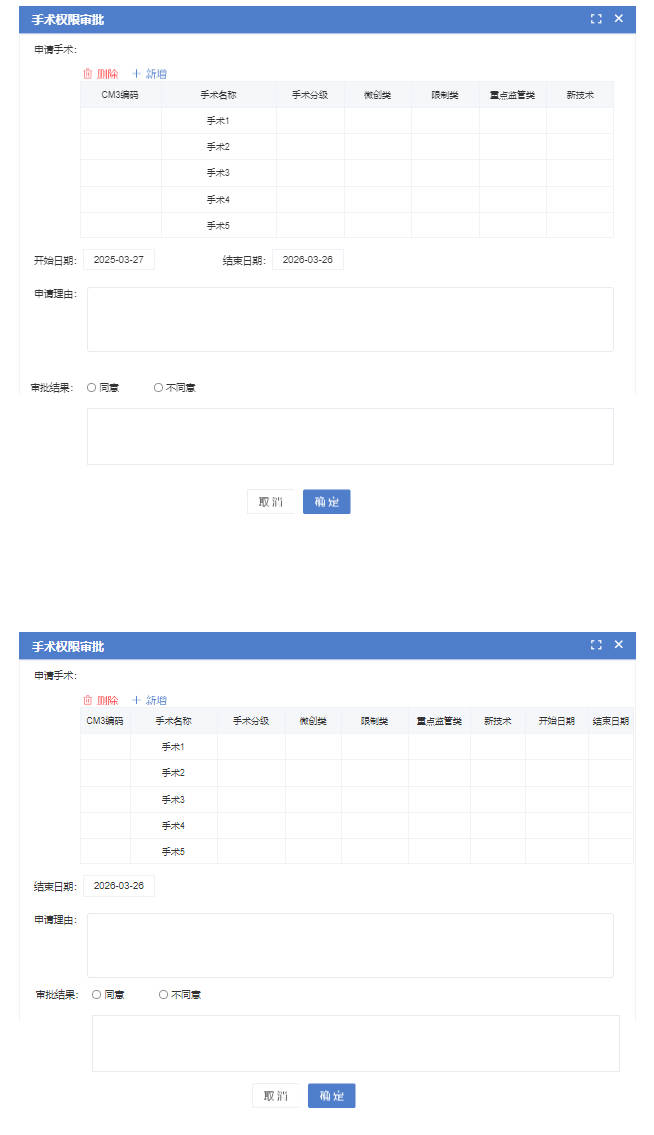Click the 新增 plus icon in bottom dialog

[136, 700]
